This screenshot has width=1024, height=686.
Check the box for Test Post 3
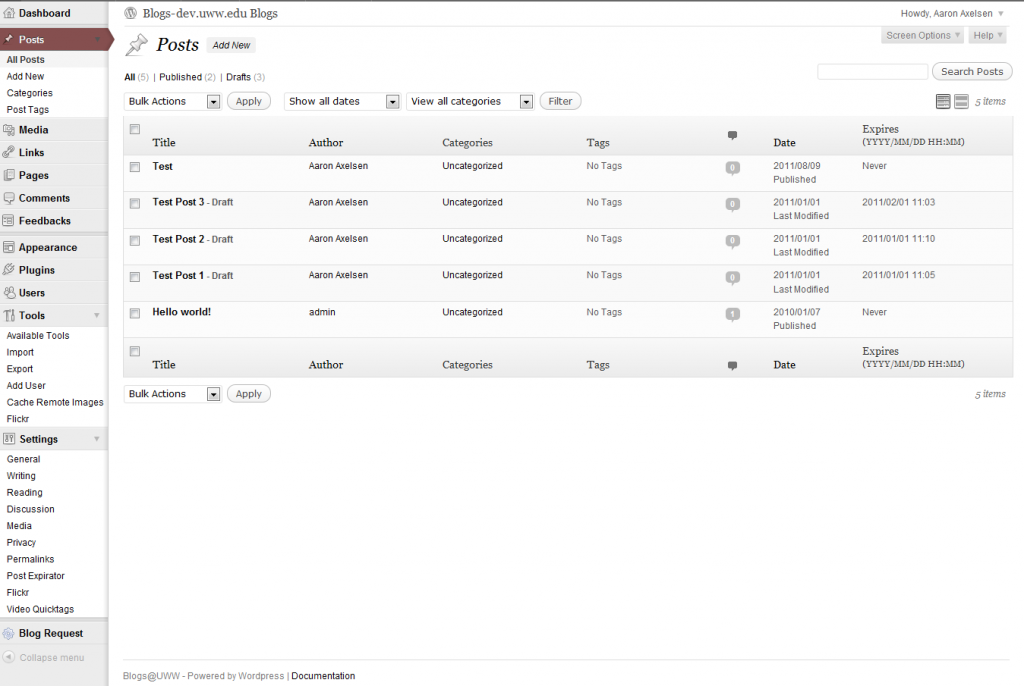coord(135,203)
